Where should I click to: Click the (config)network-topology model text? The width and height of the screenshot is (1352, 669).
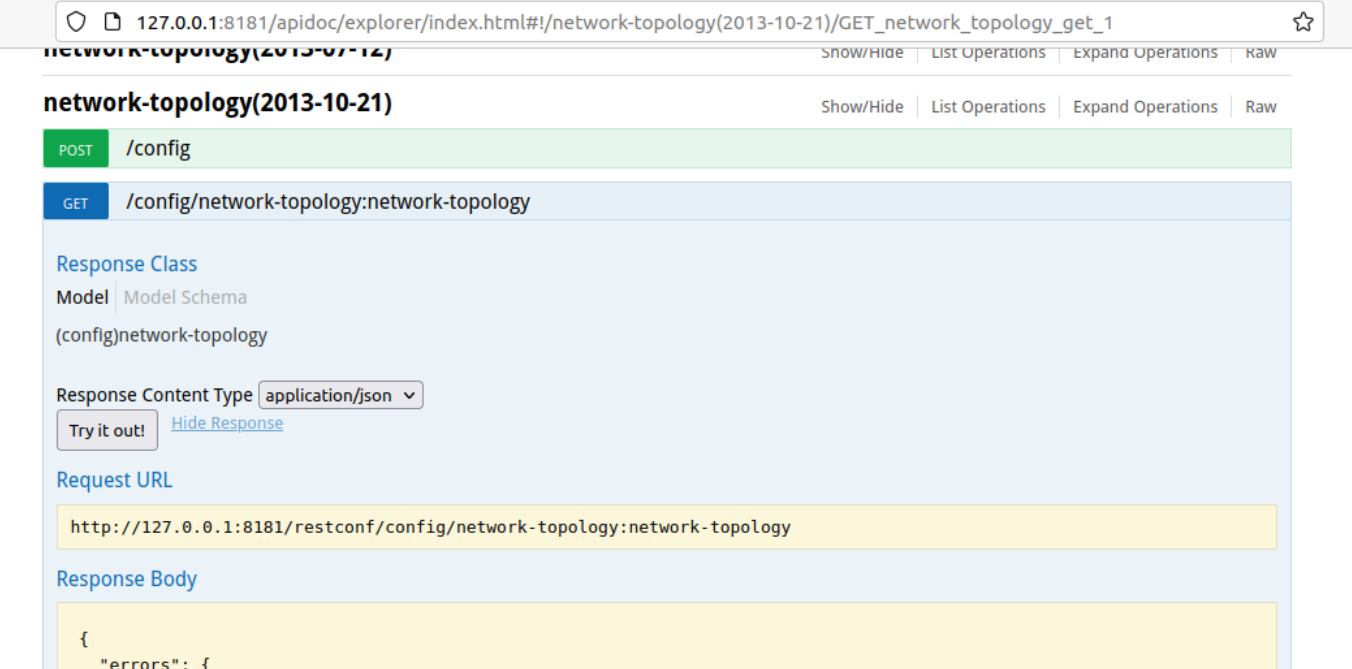[162, 335]
